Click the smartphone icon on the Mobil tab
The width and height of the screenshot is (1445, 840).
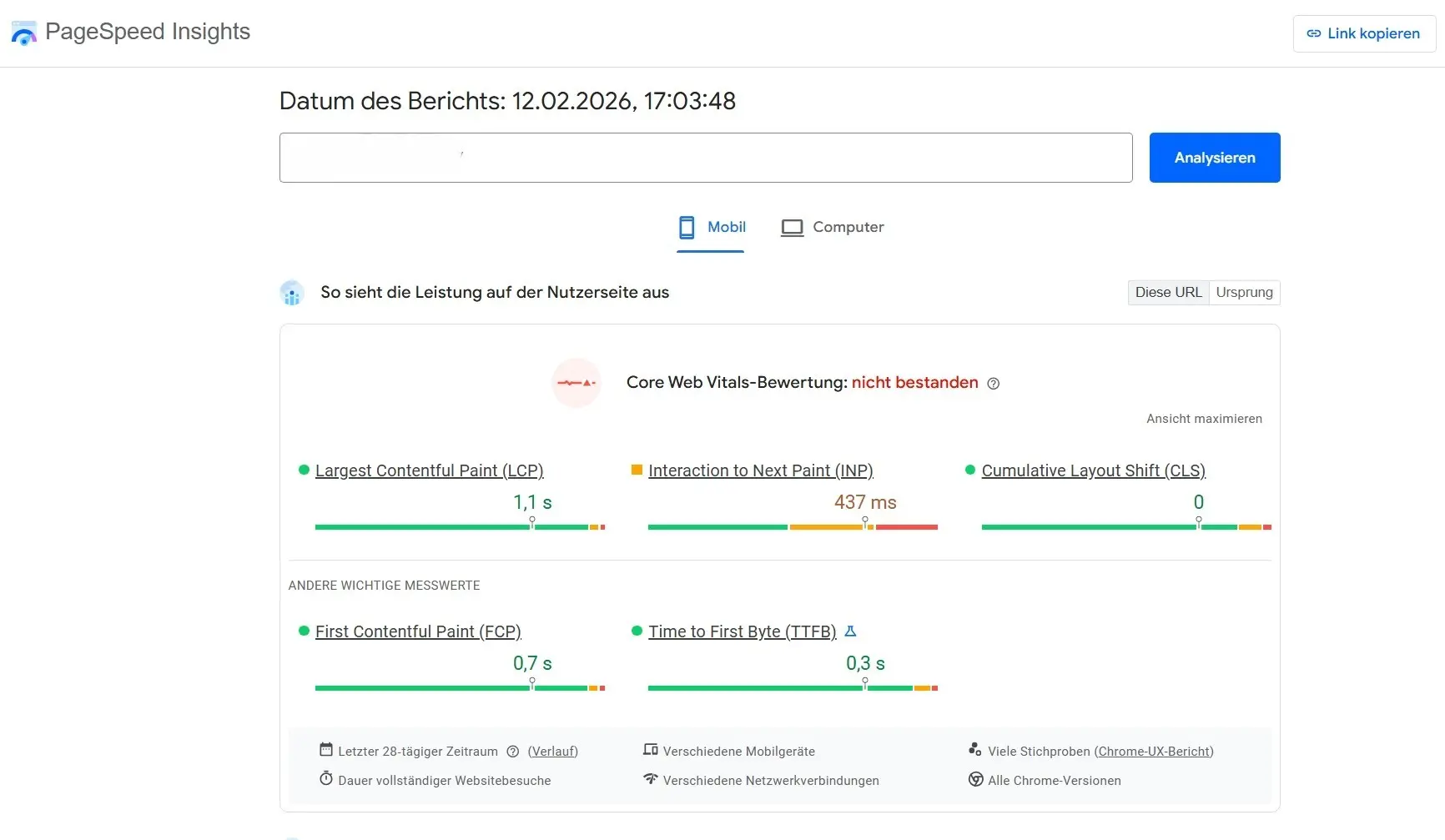pos(687,227)
